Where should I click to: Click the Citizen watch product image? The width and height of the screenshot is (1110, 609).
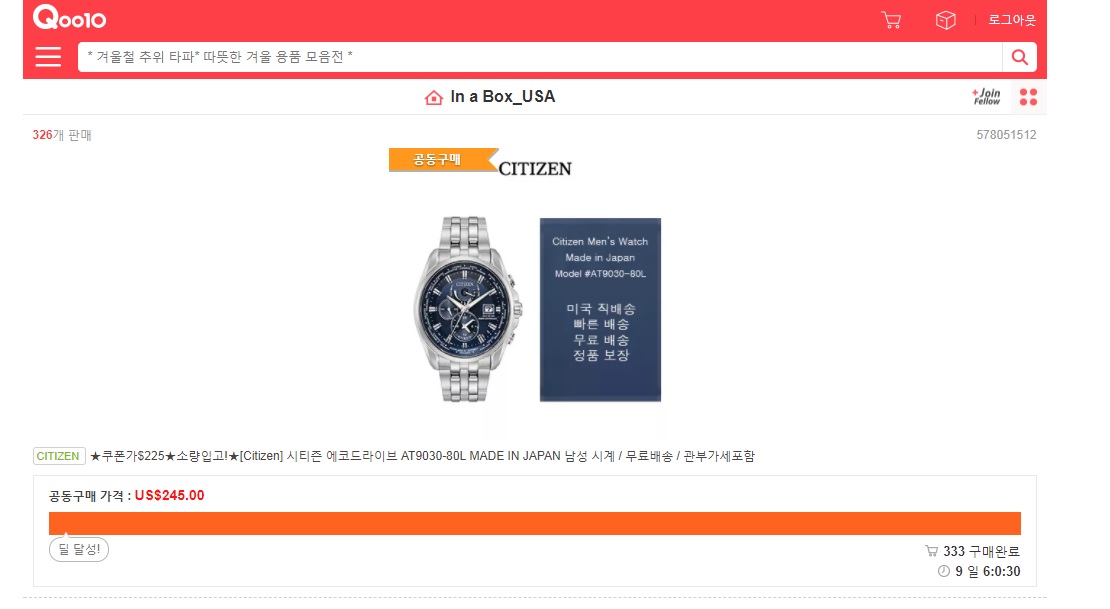(x=468, y=309)
